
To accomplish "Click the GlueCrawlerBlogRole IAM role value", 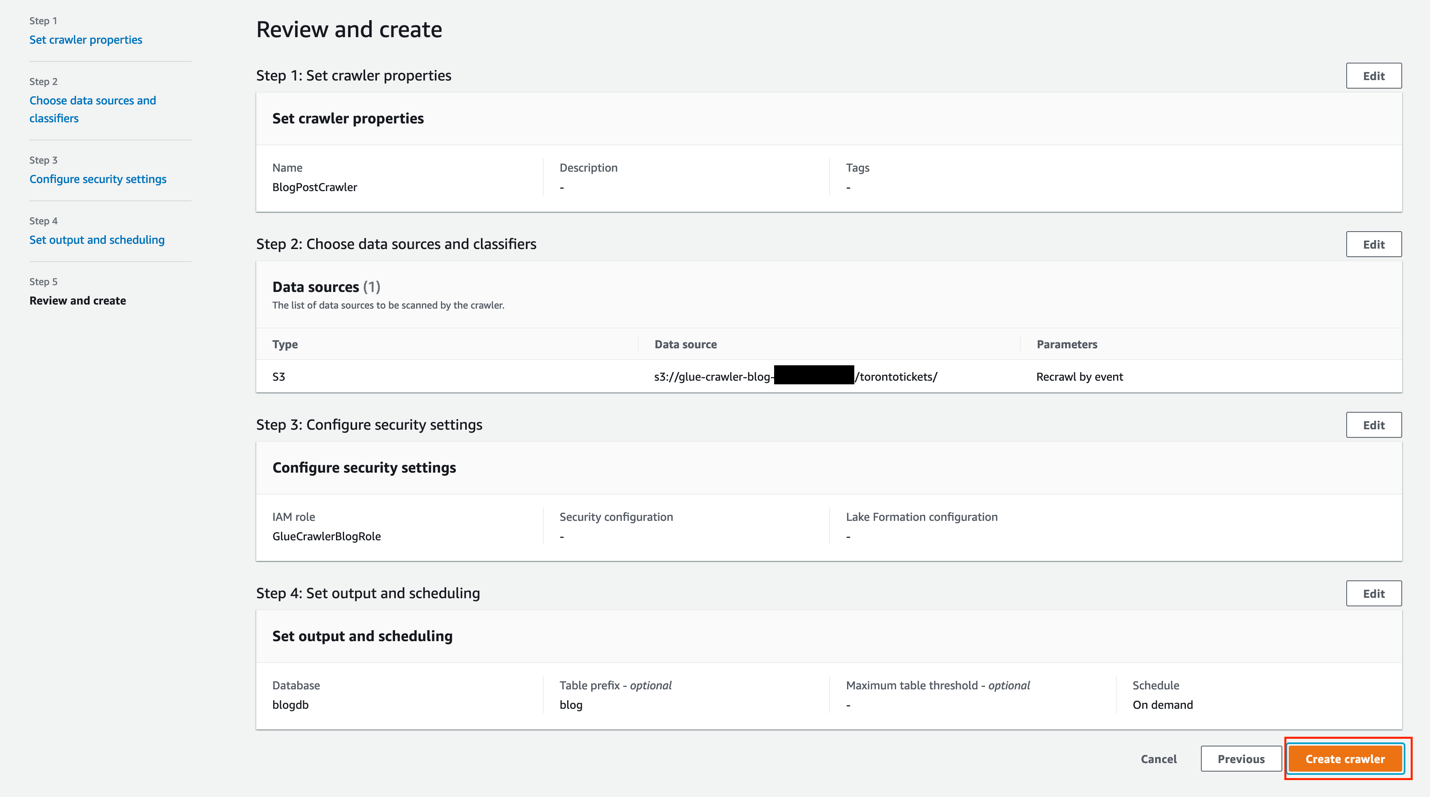I will (327, 537).
